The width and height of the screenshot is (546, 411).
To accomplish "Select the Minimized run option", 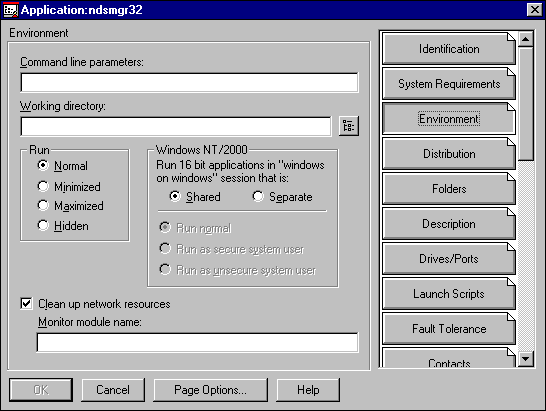I will click(69, 187).
